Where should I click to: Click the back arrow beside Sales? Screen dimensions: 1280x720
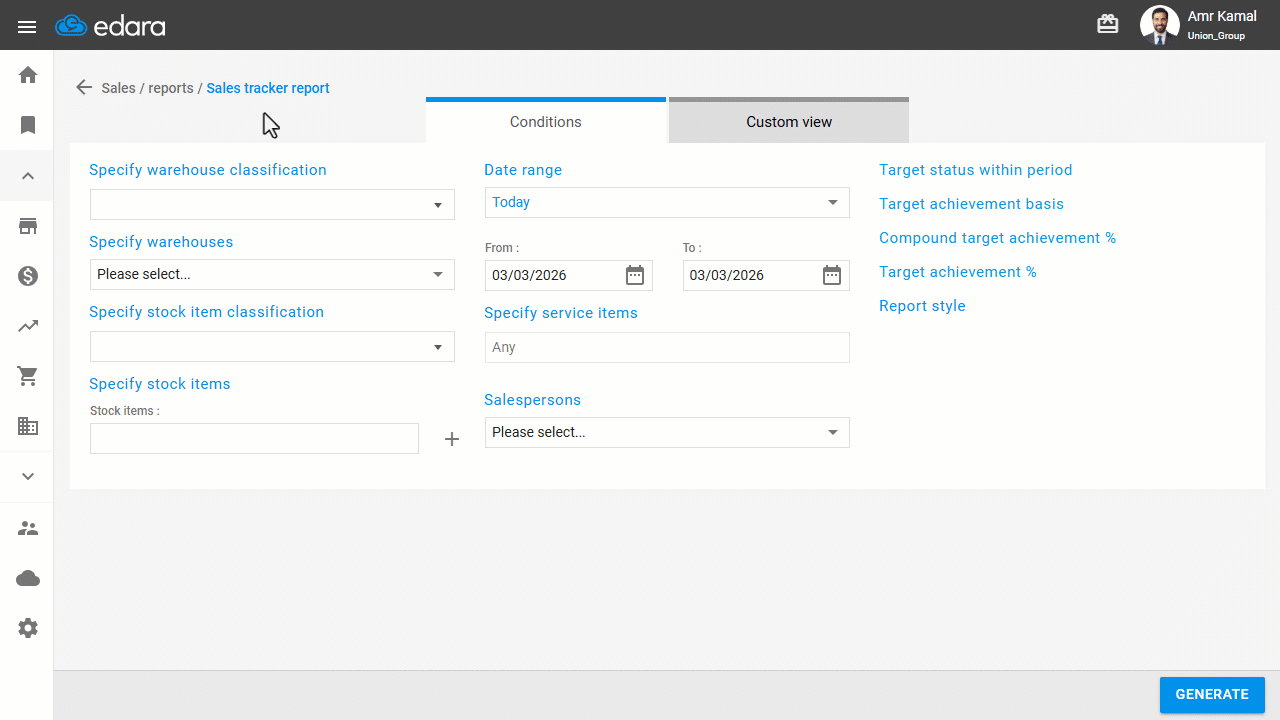(x=84, y=87)
